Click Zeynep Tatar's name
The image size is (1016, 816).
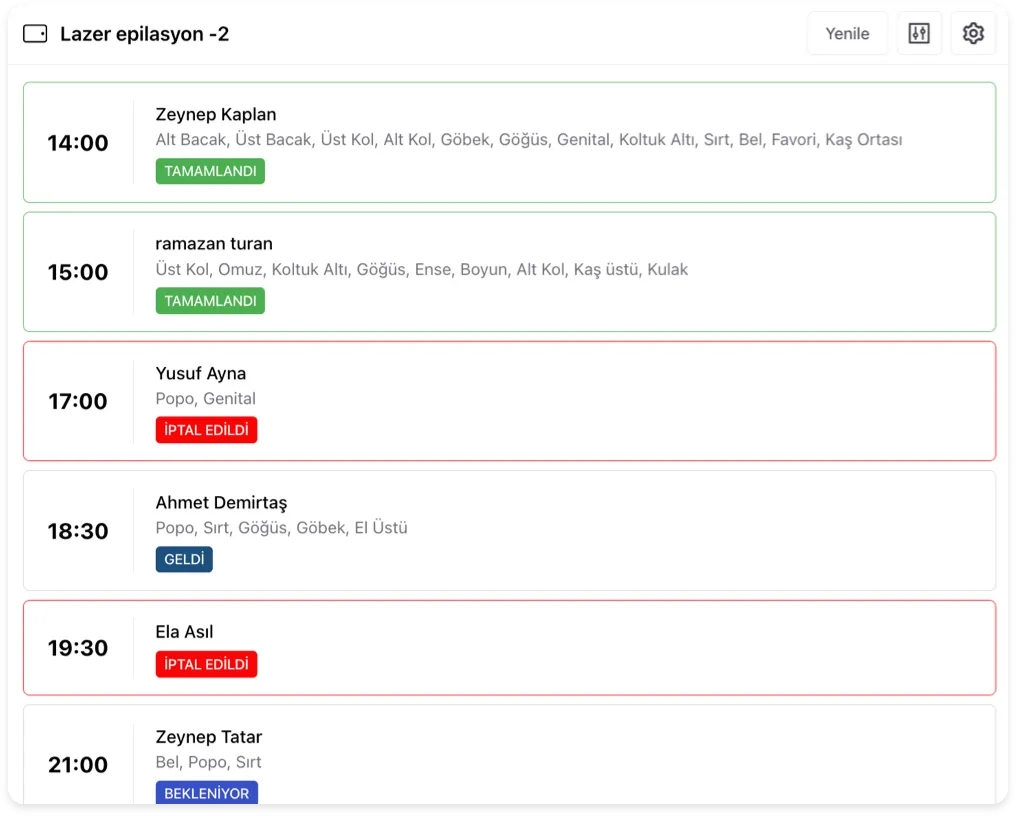pyautogui.click(x=208, y=736)
